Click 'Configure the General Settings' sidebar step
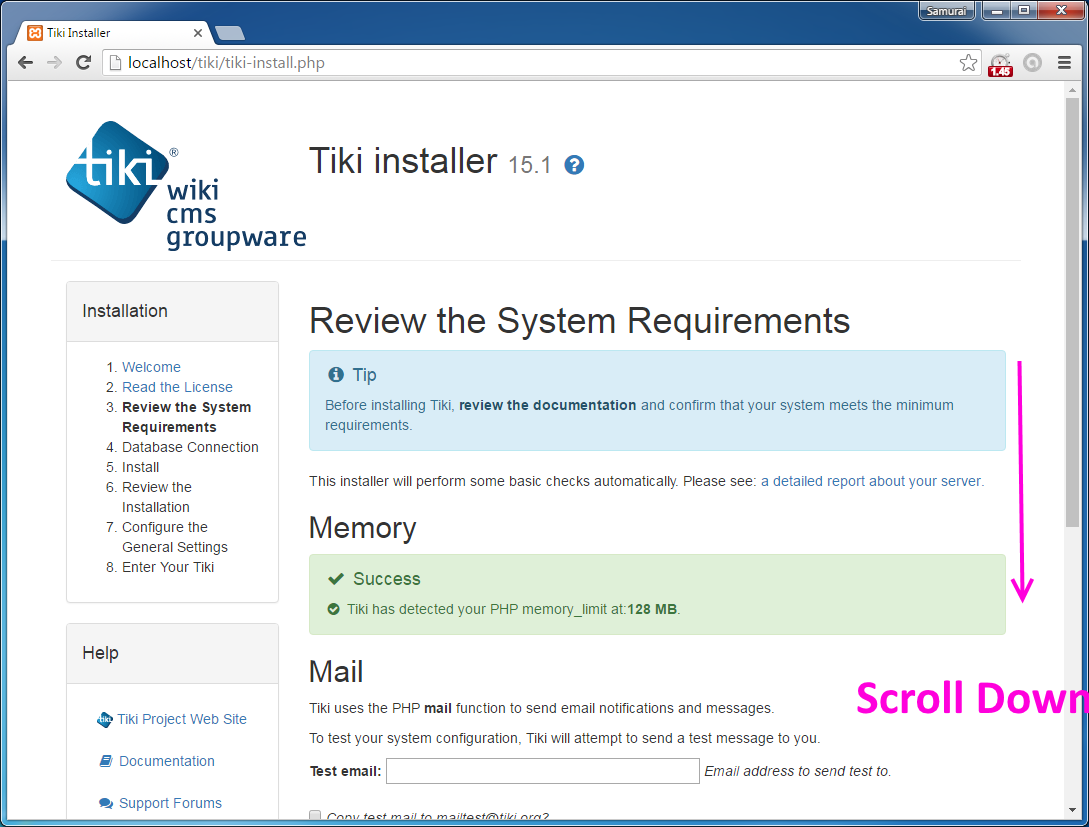 tap(175, 537)
